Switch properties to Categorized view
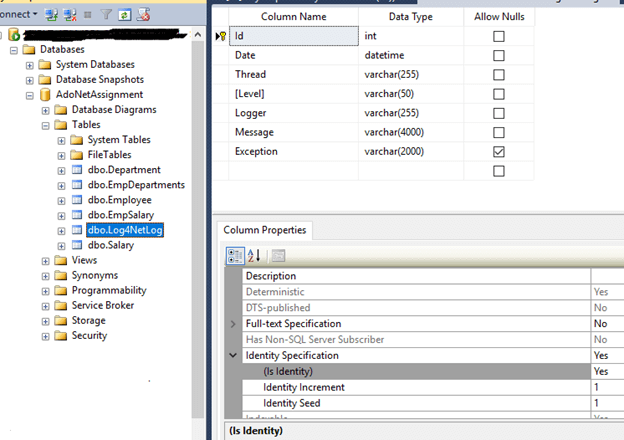624x440 pixels. [x=235, y=256]
